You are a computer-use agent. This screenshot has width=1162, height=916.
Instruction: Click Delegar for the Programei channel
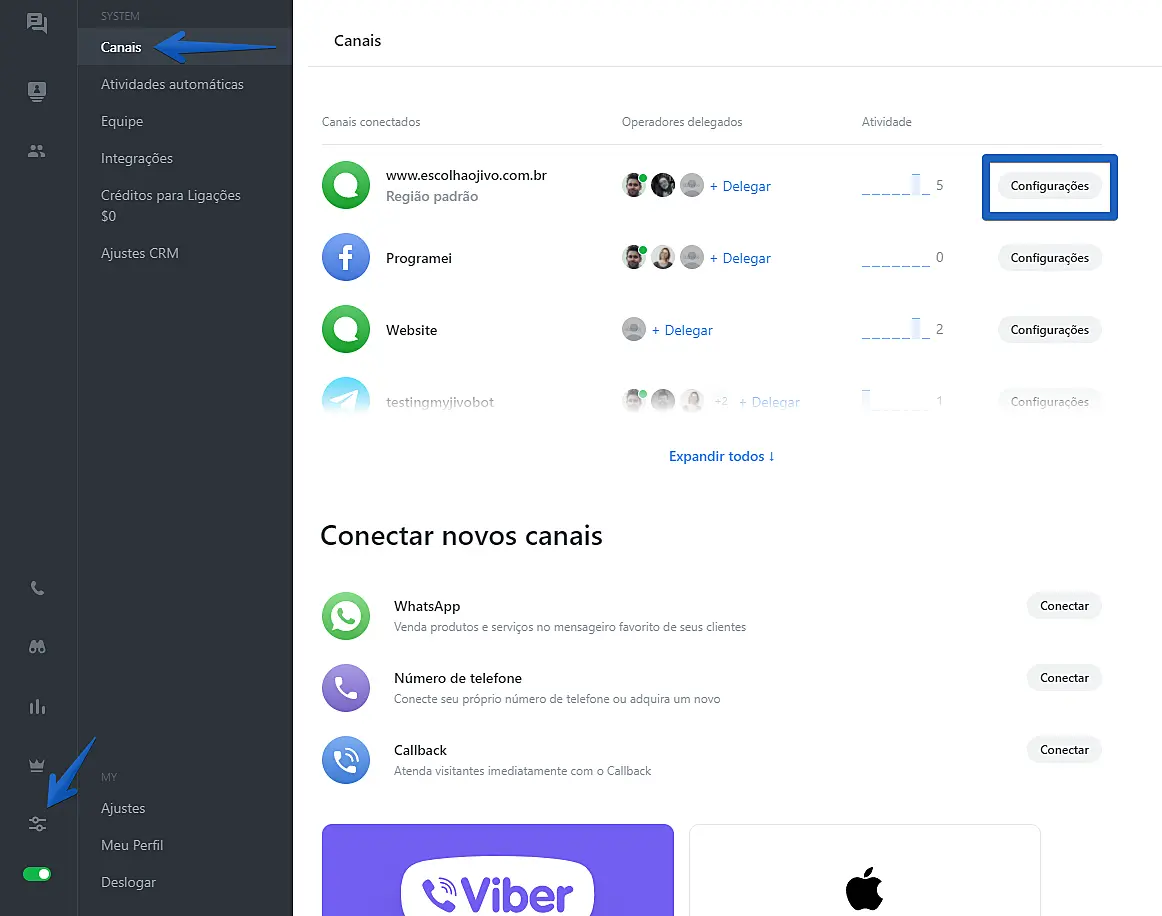pos(740,258)
